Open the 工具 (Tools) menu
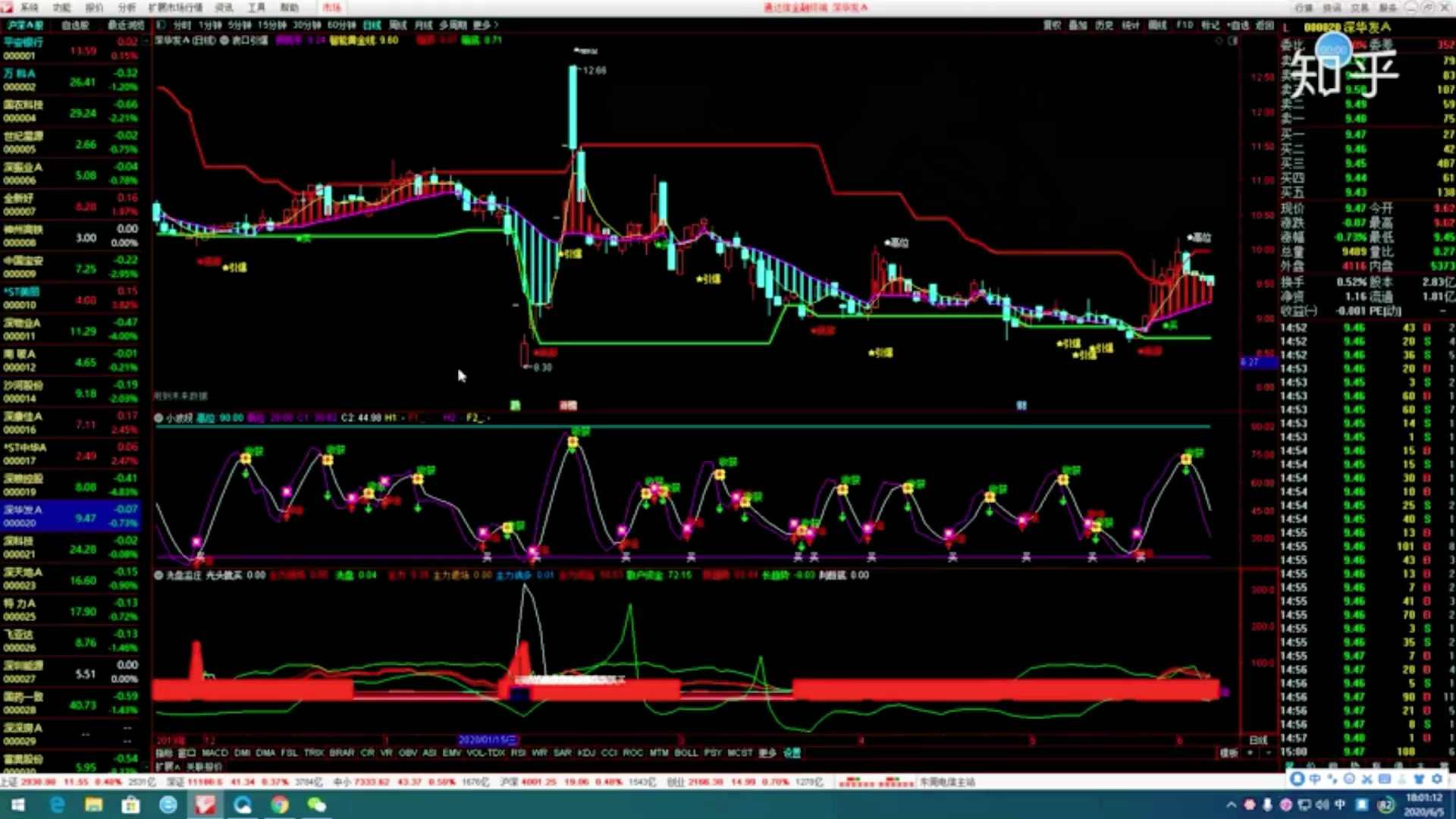The height and width of the screenshot is (819, 1456). click(256, 8)
